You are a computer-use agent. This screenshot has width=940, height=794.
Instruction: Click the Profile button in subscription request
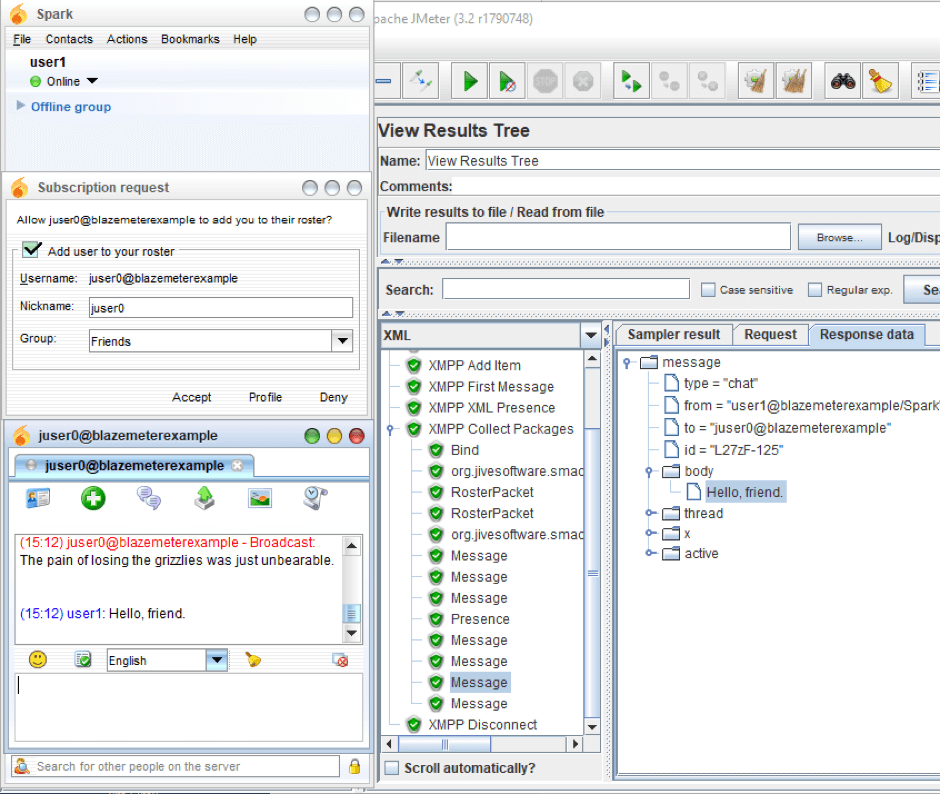pos(266,397)
